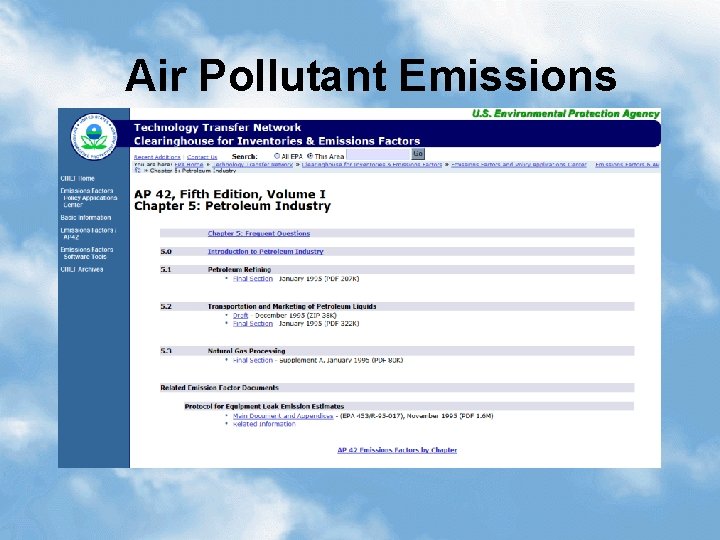
Task: Open Emissions Factors AP42 sidebar item
Action: (x=88, y=234)
